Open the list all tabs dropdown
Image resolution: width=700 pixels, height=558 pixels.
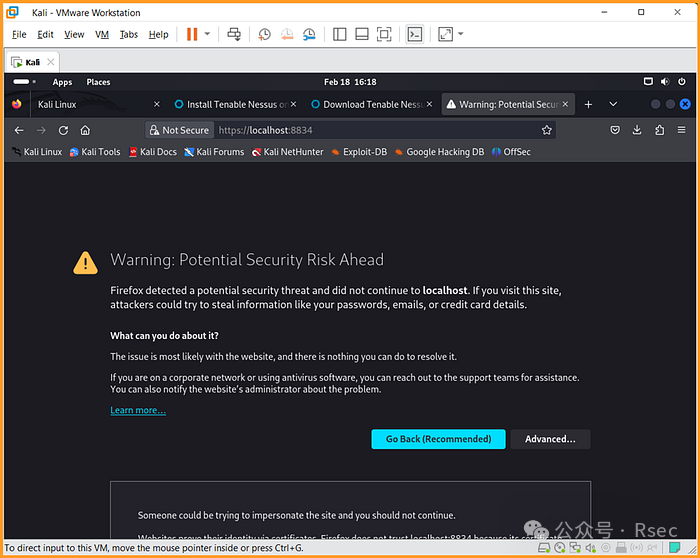pyautogui.click(x=613, y=104)
